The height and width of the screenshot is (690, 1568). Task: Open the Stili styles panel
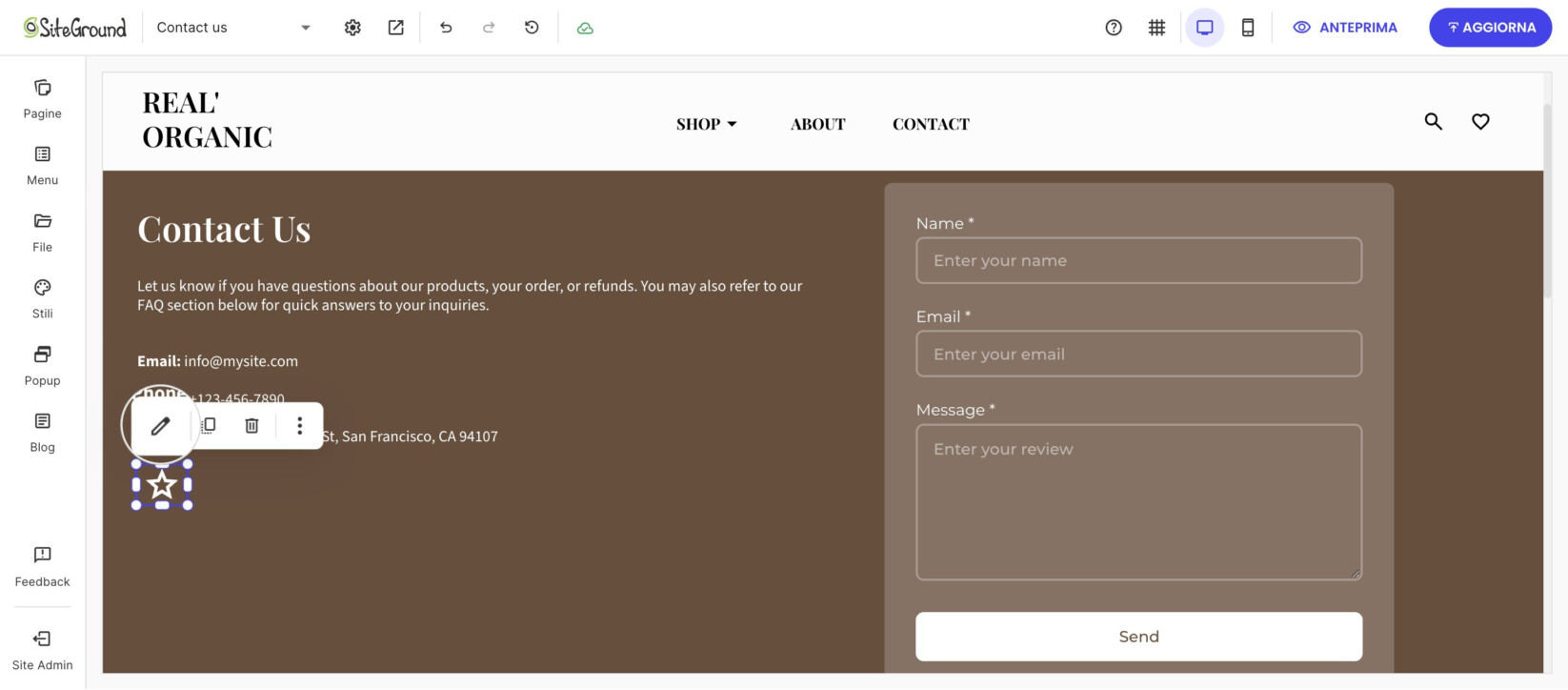[x=42, y=299]
